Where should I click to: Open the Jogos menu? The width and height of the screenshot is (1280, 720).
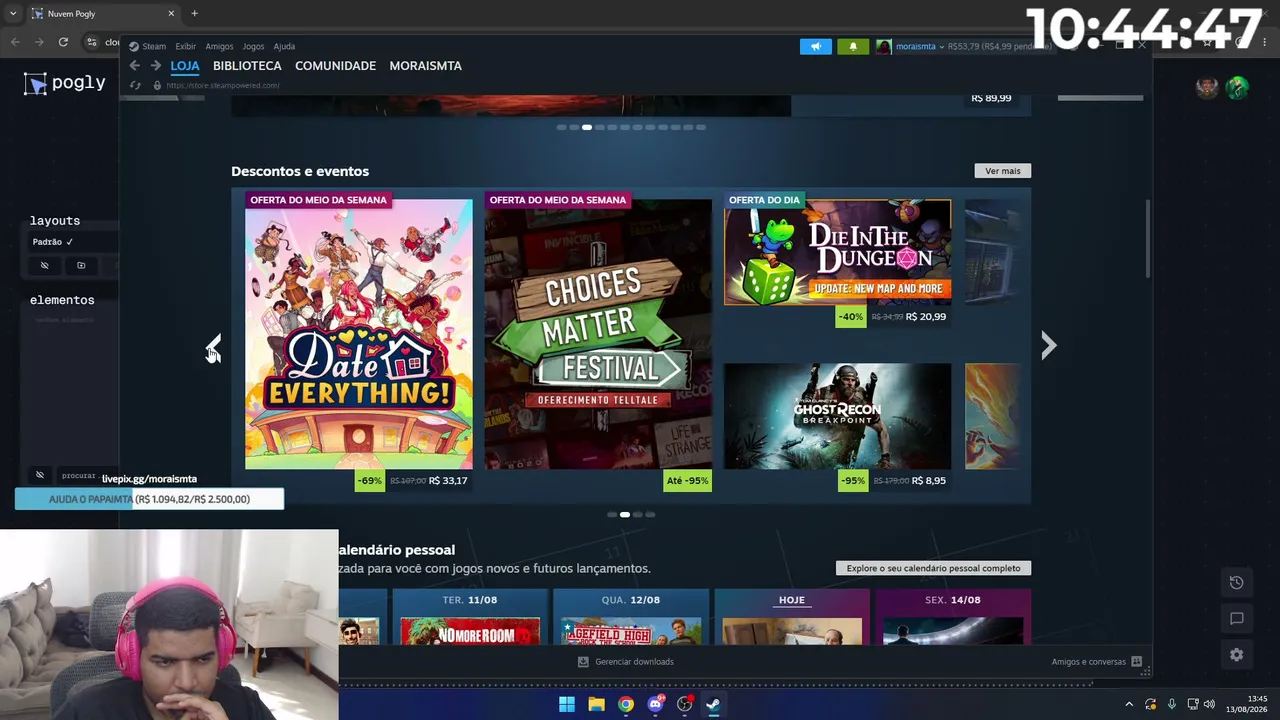pos(253,46)
